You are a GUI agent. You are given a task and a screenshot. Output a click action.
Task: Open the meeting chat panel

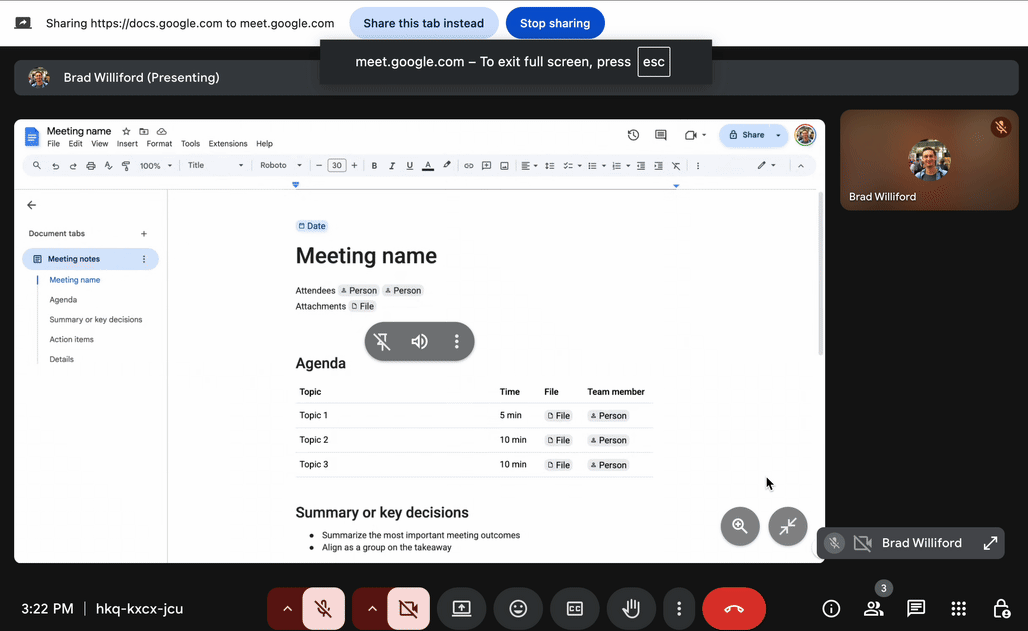(915, 608)
